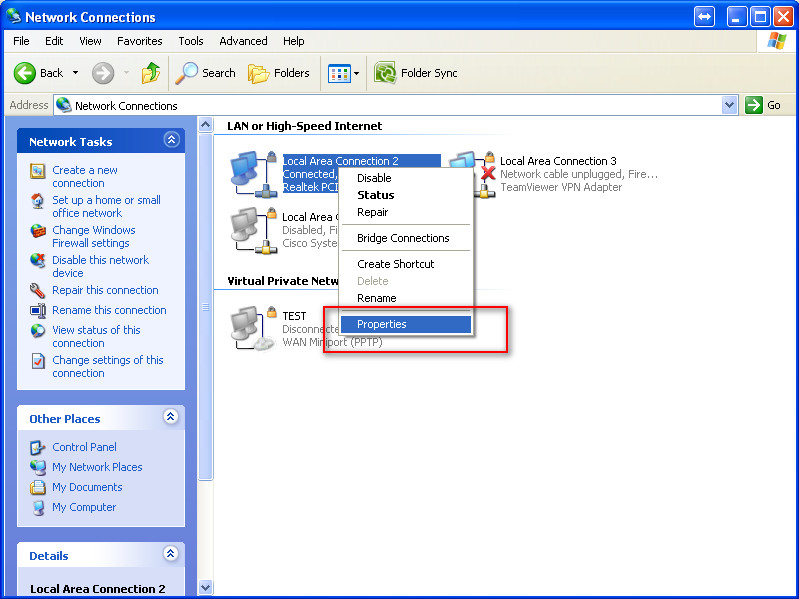Viewport: 799px width, 599px height.
Task: Collapse the Other Places panel
Action: (171, 417)
